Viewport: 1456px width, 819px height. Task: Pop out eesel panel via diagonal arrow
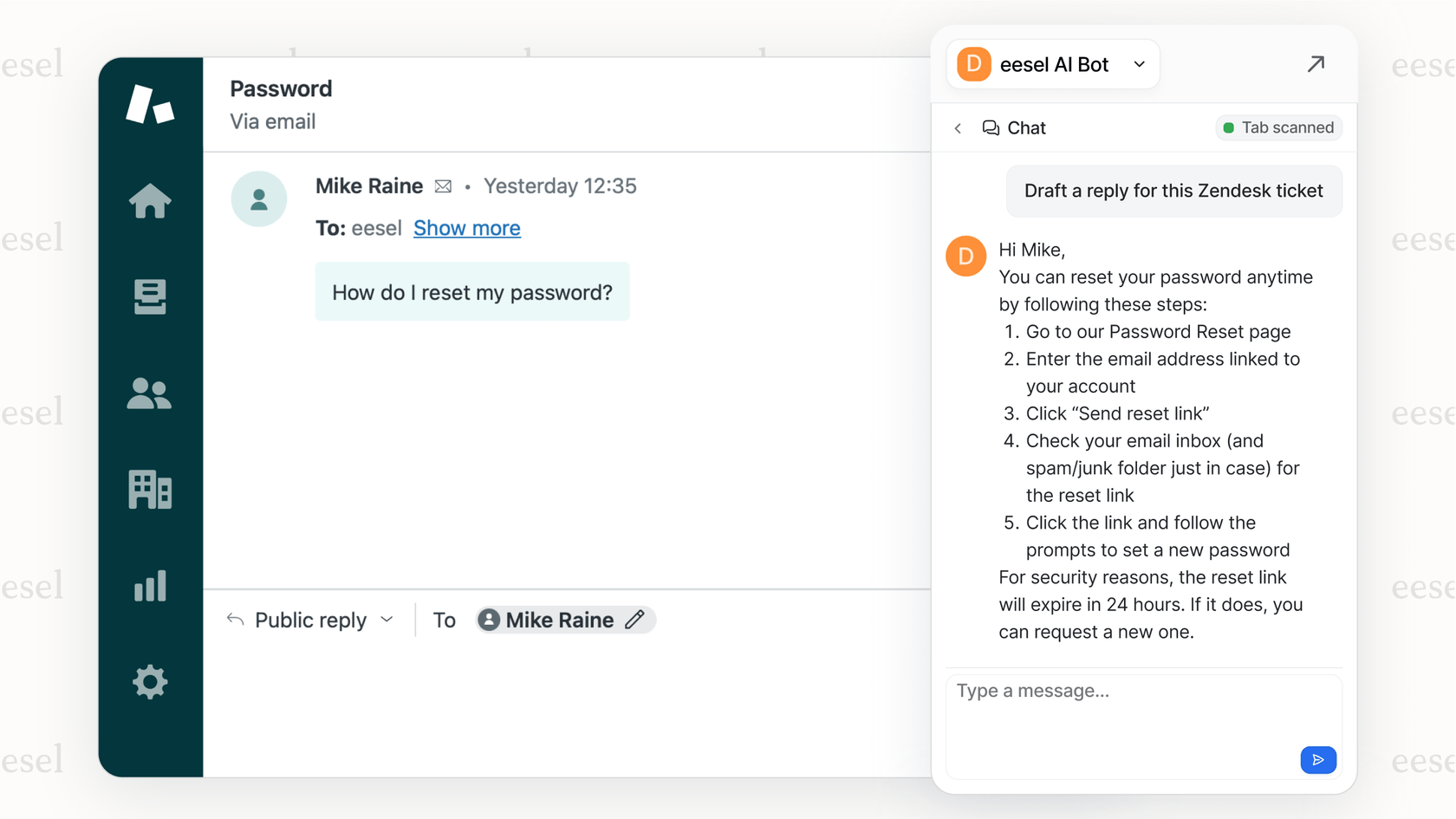[x=1316, y=64]
